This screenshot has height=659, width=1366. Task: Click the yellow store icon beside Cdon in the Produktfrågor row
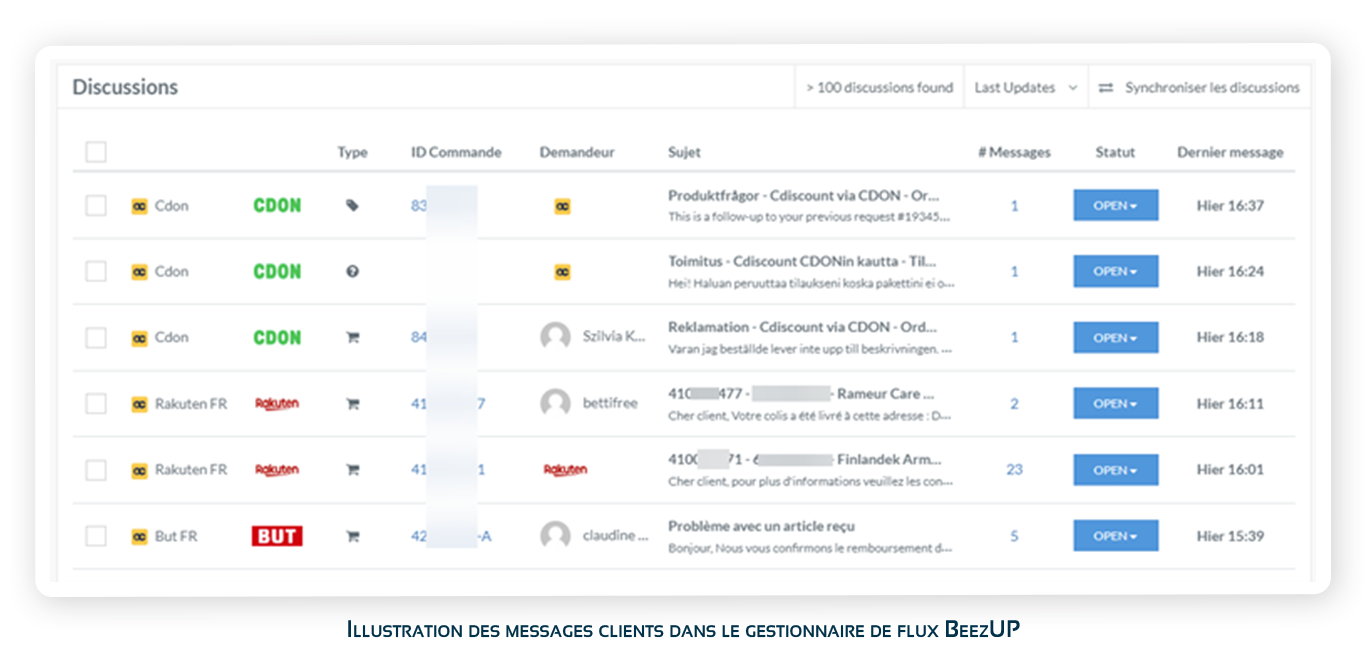pyautogui.click(x=140, y=206)
